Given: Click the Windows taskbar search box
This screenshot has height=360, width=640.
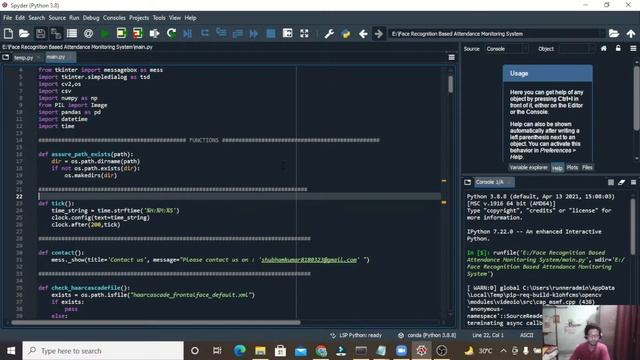Looking at the screenshot, I should [103, 351].
